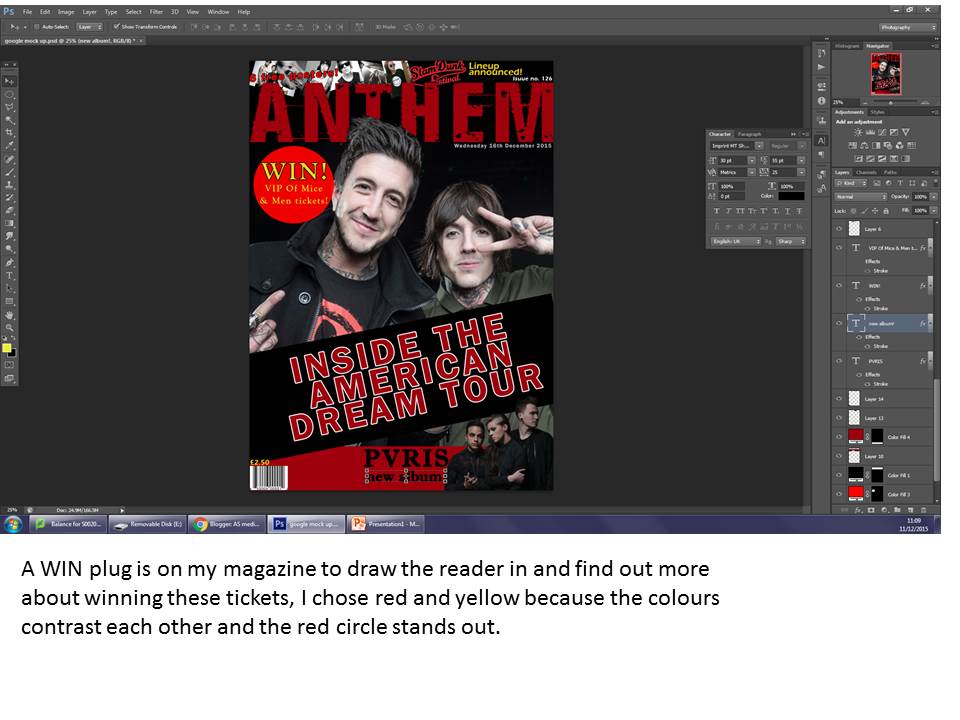The height and width of the screenshot is (720, 960).
Task: Add a Levels adjustment
Action: coord(870,132)
